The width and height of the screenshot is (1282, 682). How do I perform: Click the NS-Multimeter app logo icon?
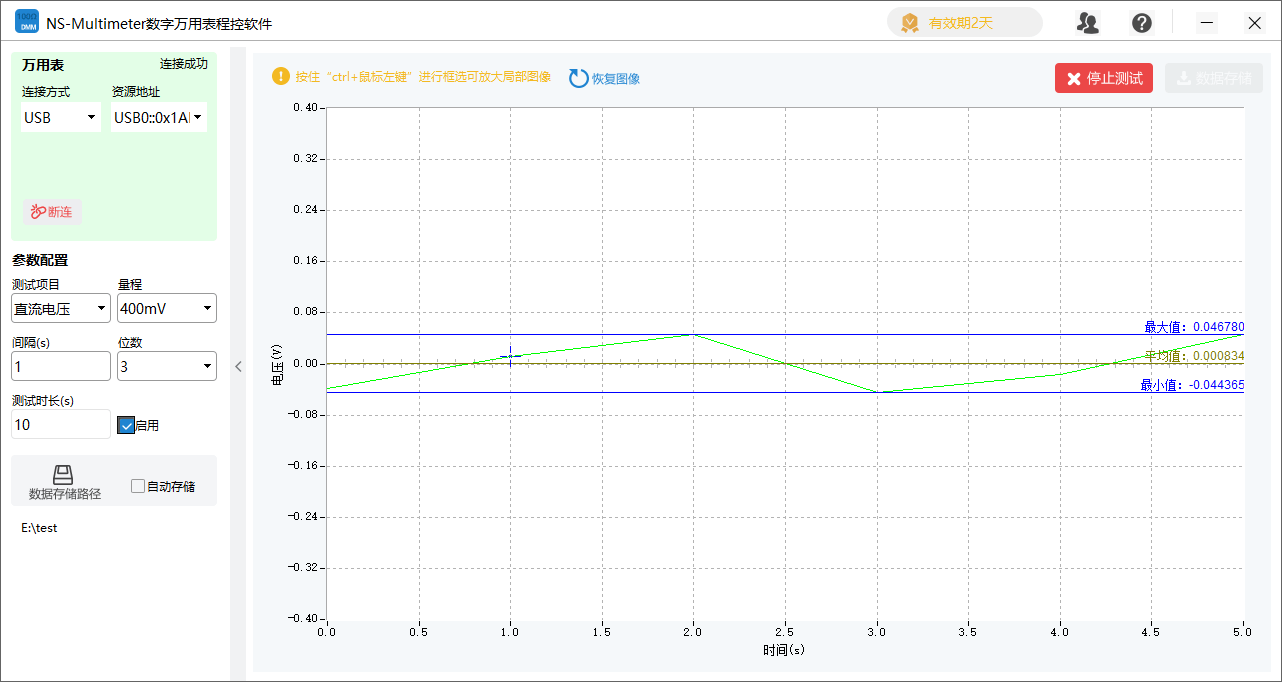pos(26,22)
